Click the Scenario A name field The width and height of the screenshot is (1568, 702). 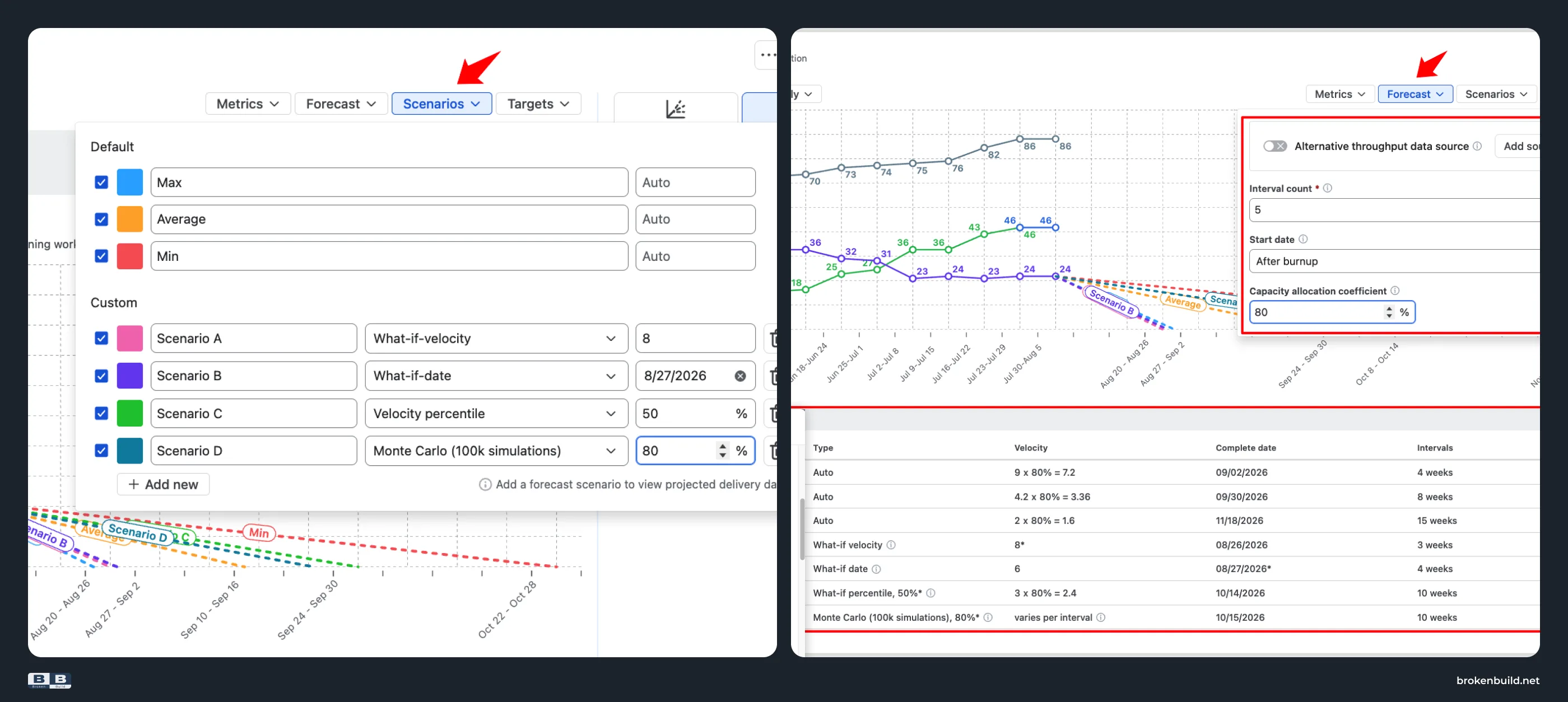pos(254,338)
